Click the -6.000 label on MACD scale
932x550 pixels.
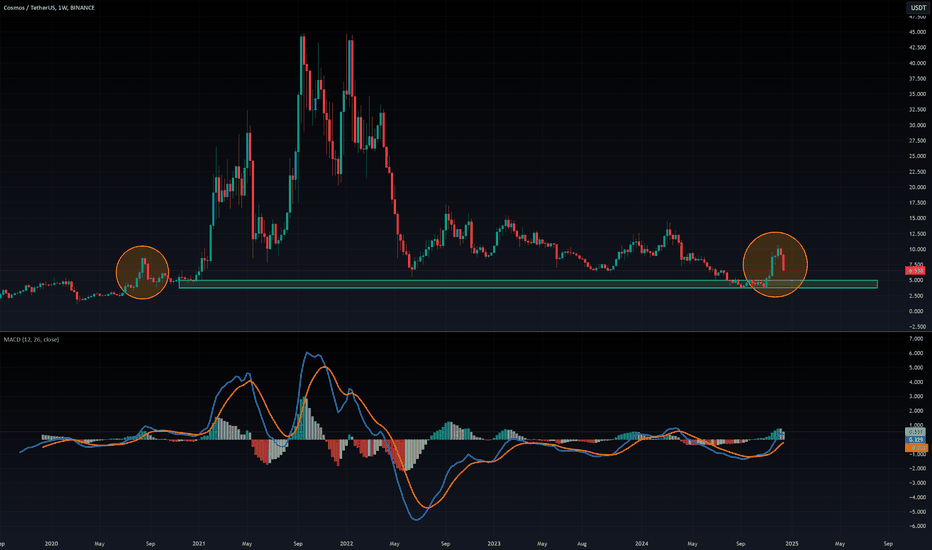click(x=917, y=526)
